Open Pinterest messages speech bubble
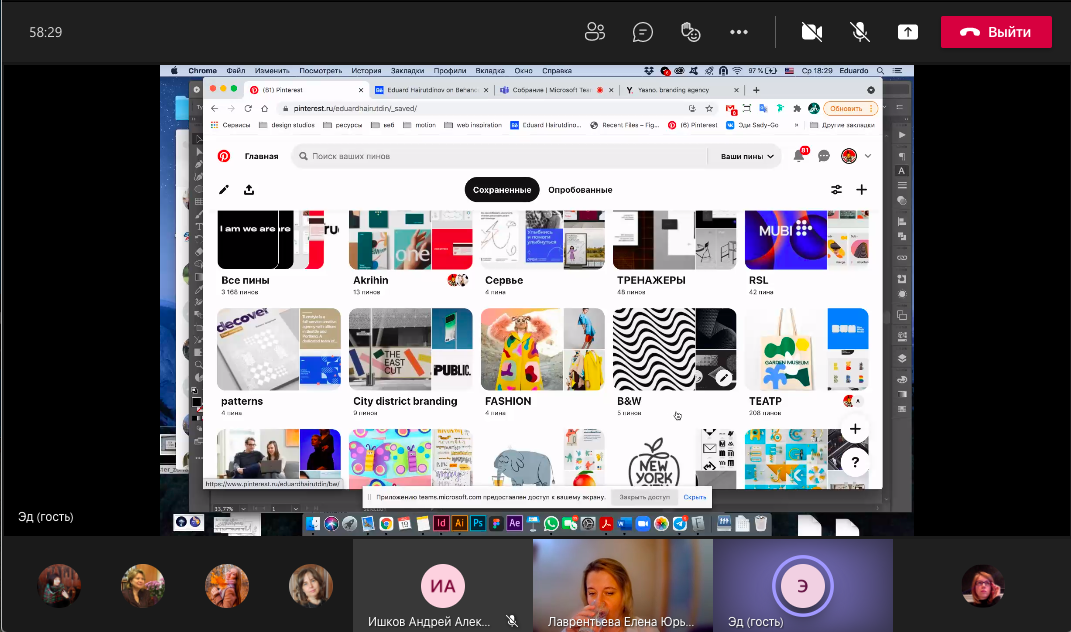This screenshot has height=632, width=1071. coord(824,156)
